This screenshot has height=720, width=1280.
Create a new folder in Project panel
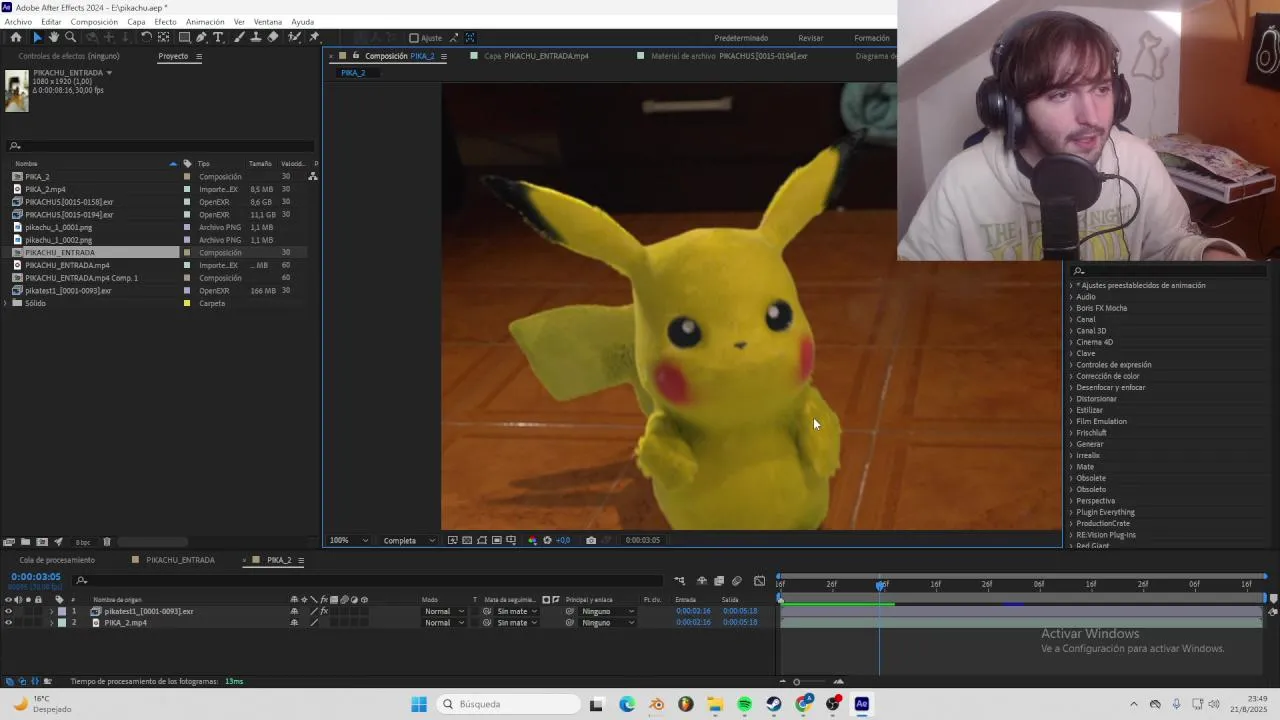coord(25,542)
